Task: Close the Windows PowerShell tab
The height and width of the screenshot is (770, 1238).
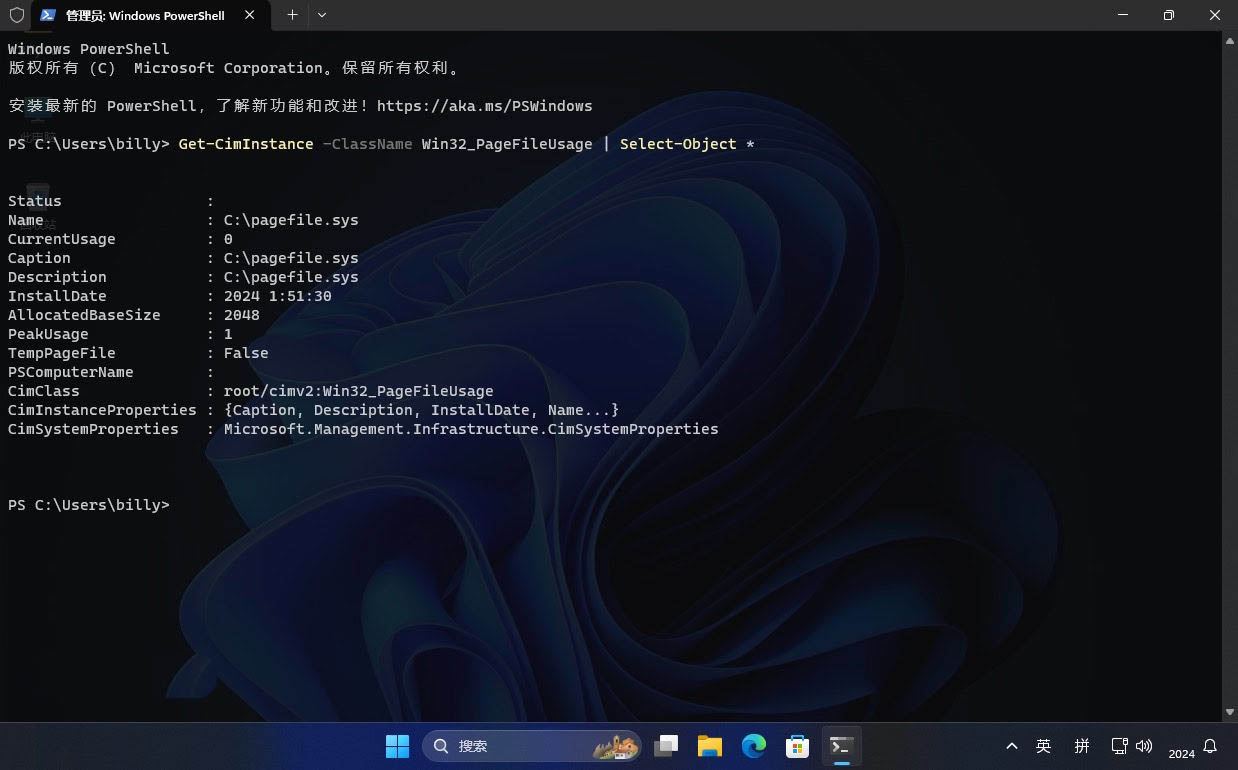Action: click(250, 15)
